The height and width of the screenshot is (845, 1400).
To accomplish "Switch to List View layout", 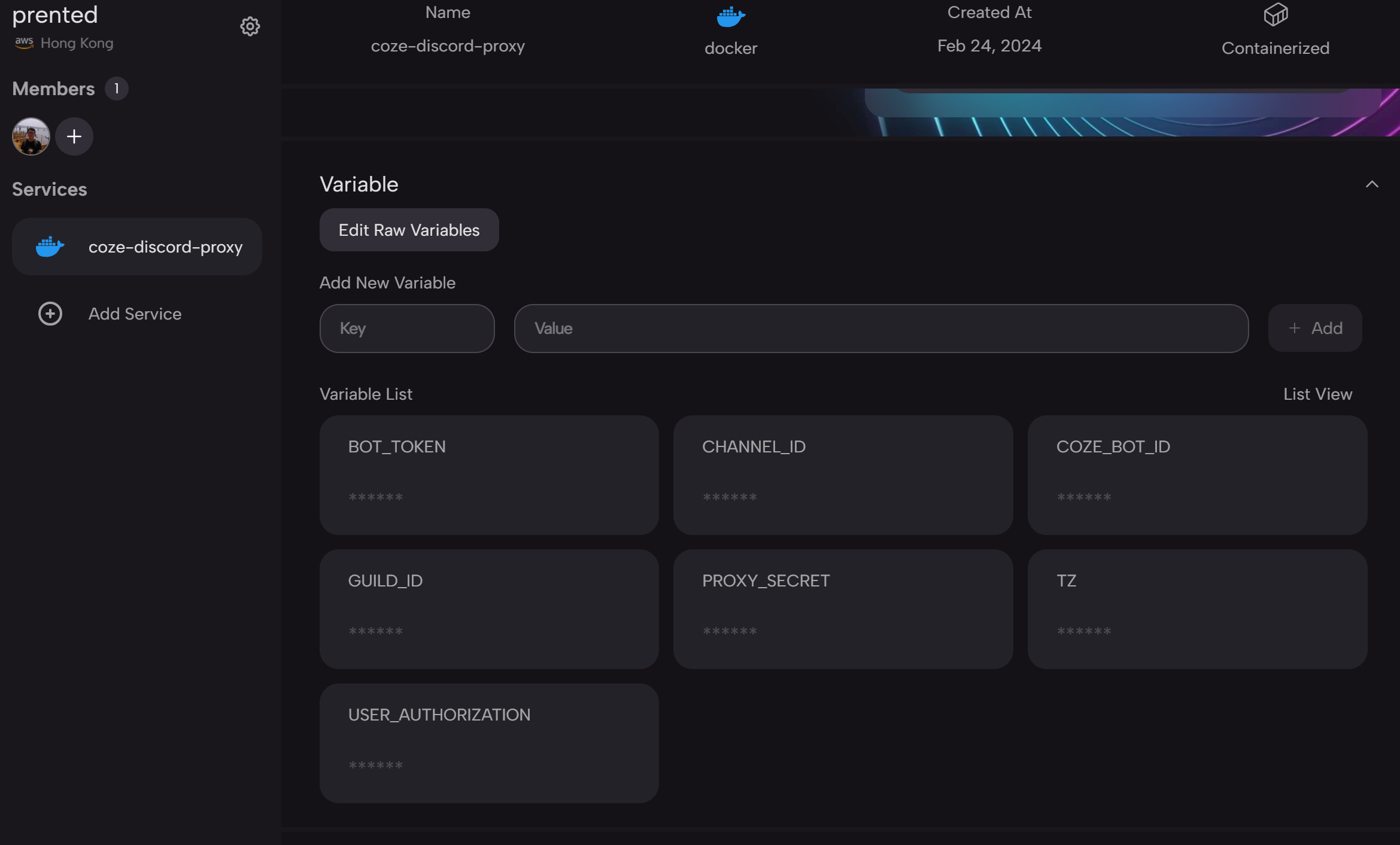I will [x=1317, y=394].
